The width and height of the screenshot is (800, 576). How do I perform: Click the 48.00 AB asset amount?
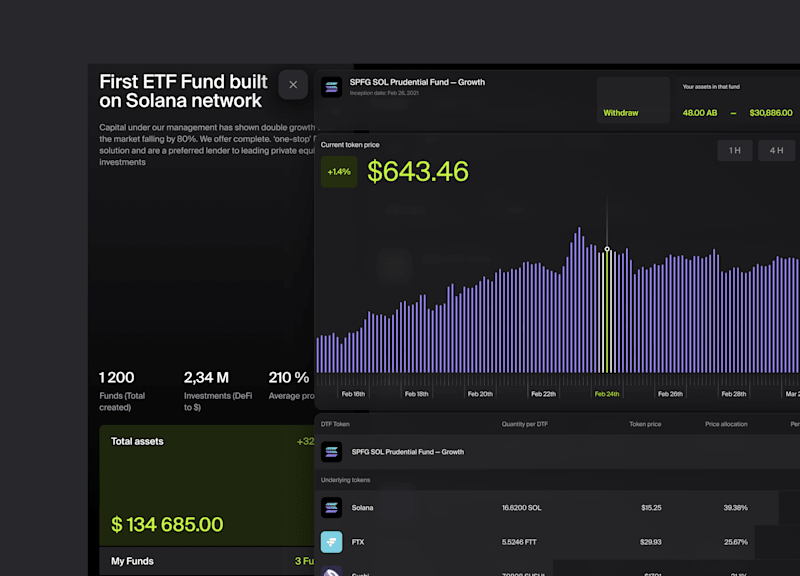[x=700, y=113]
